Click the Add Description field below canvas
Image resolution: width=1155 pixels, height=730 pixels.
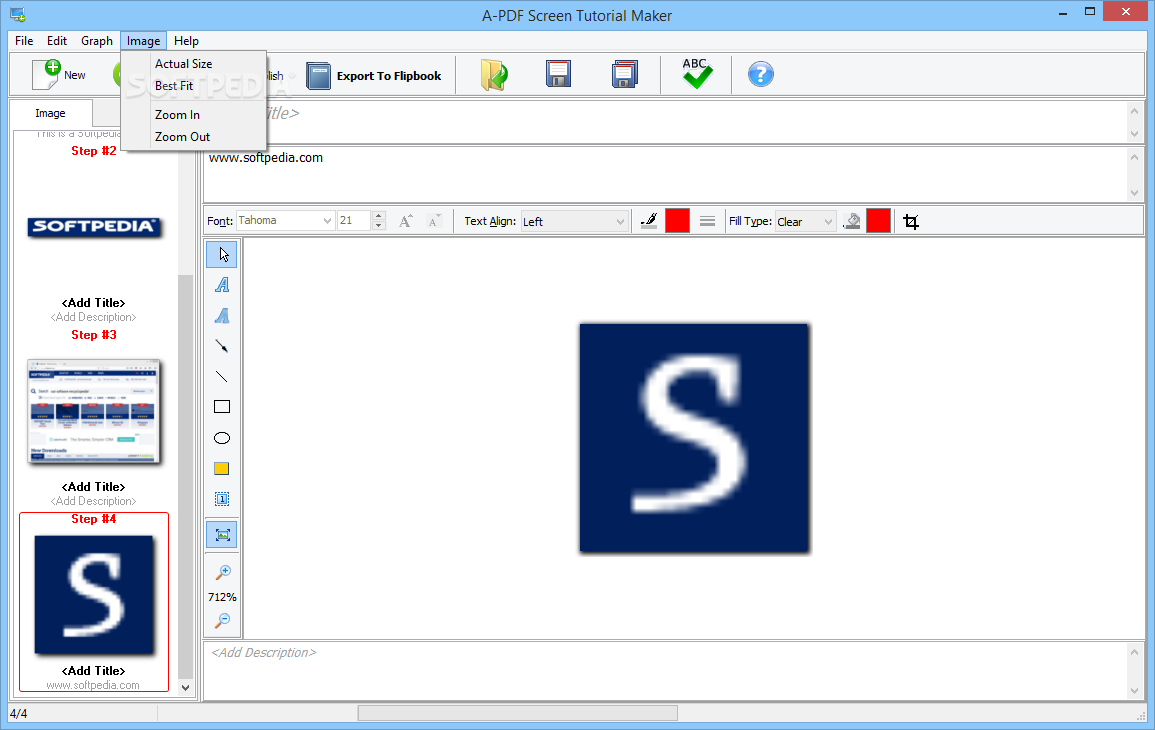[x=665, y=670]
